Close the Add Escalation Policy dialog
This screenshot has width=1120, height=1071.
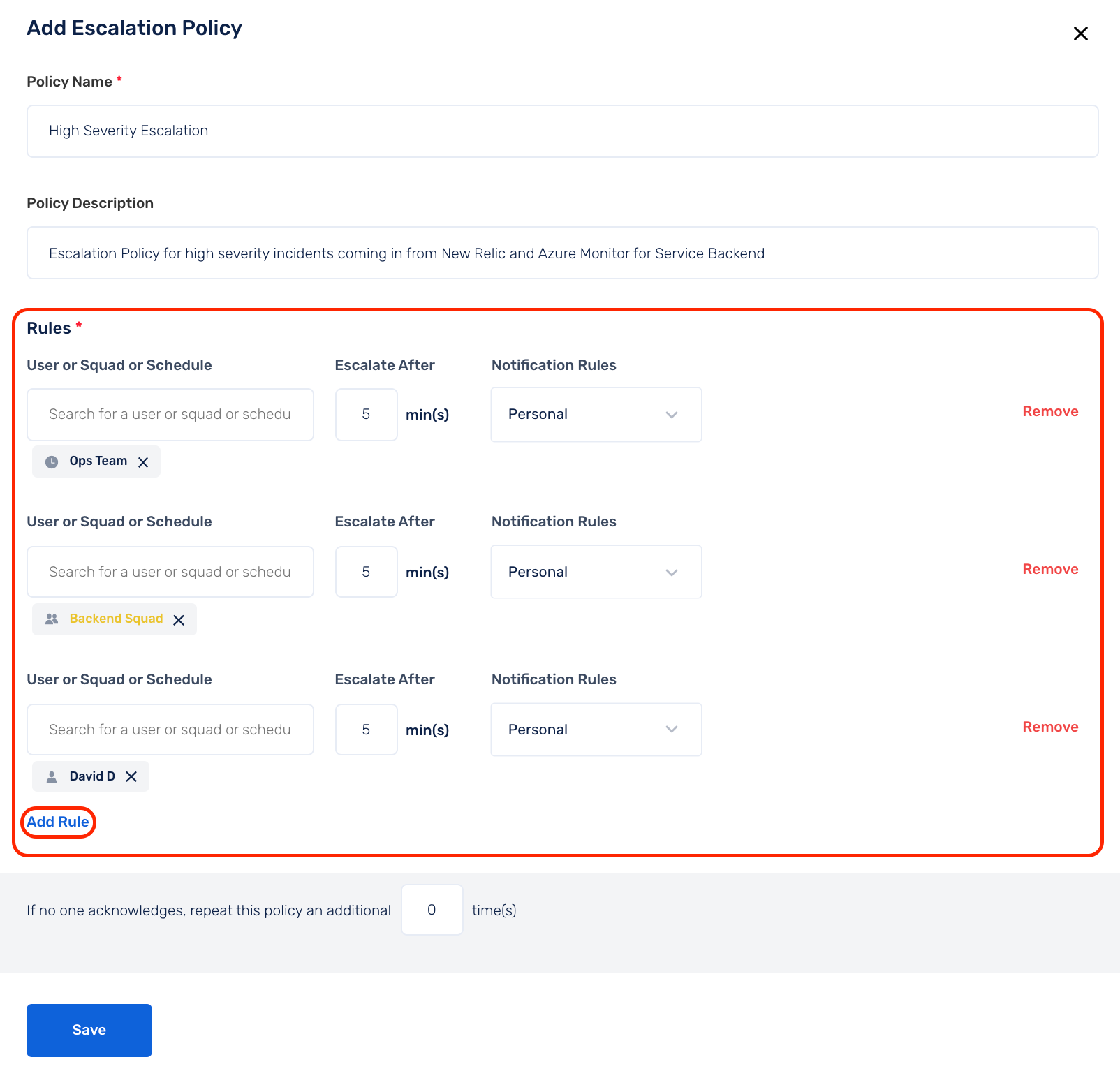pos(1080,34)
